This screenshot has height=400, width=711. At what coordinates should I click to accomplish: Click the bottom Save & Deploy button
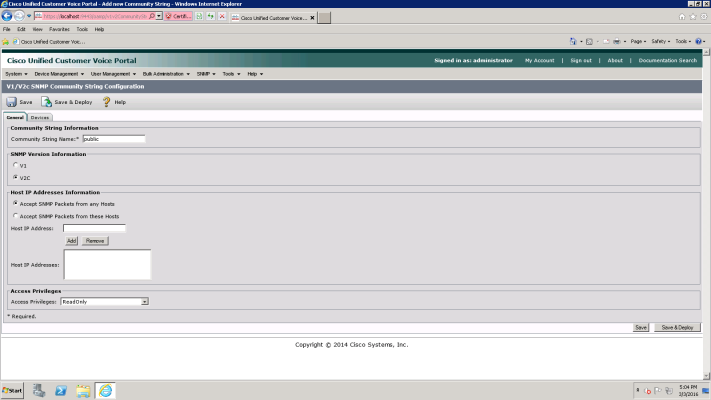coord(677,327)
